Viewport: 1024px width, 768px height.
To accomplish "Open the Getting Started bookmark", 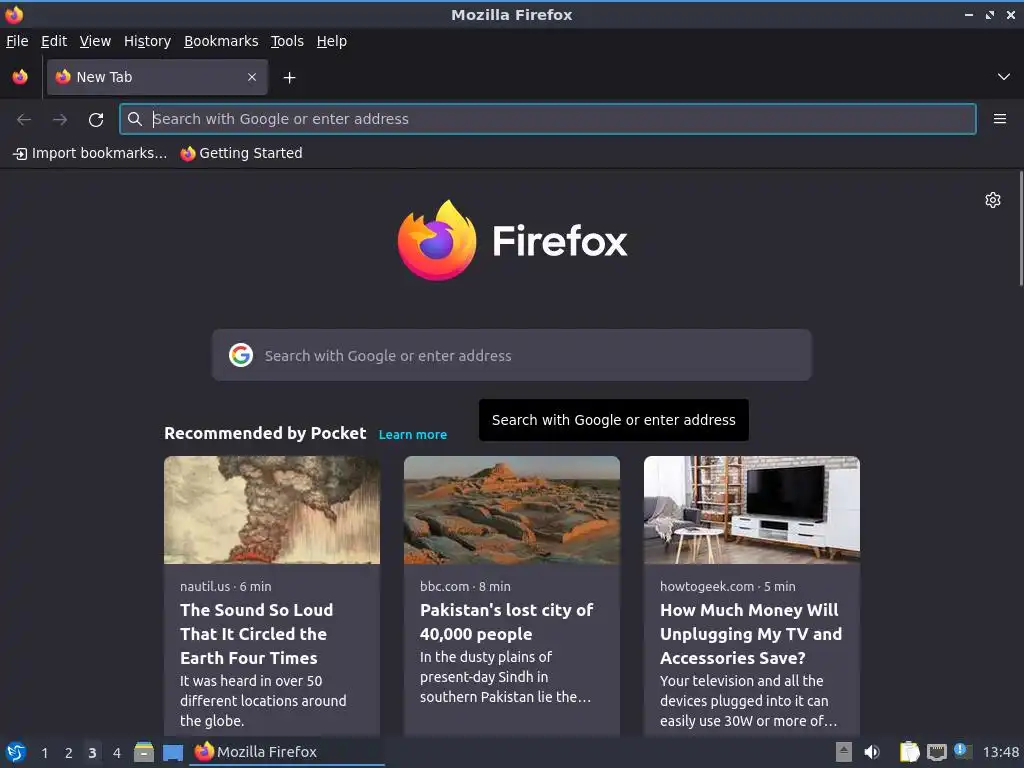I will pos(242,153).
